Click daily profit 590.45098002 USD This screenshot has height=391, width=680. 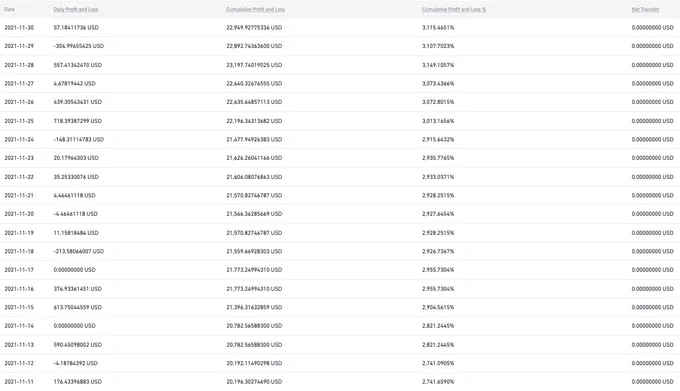(x=78, y=345)
